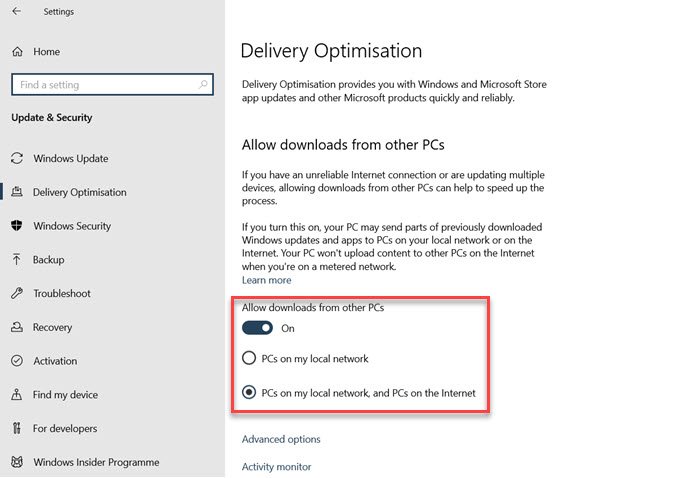Open Advanced options link
Screen dimensions: 700x478
[281, 439]
